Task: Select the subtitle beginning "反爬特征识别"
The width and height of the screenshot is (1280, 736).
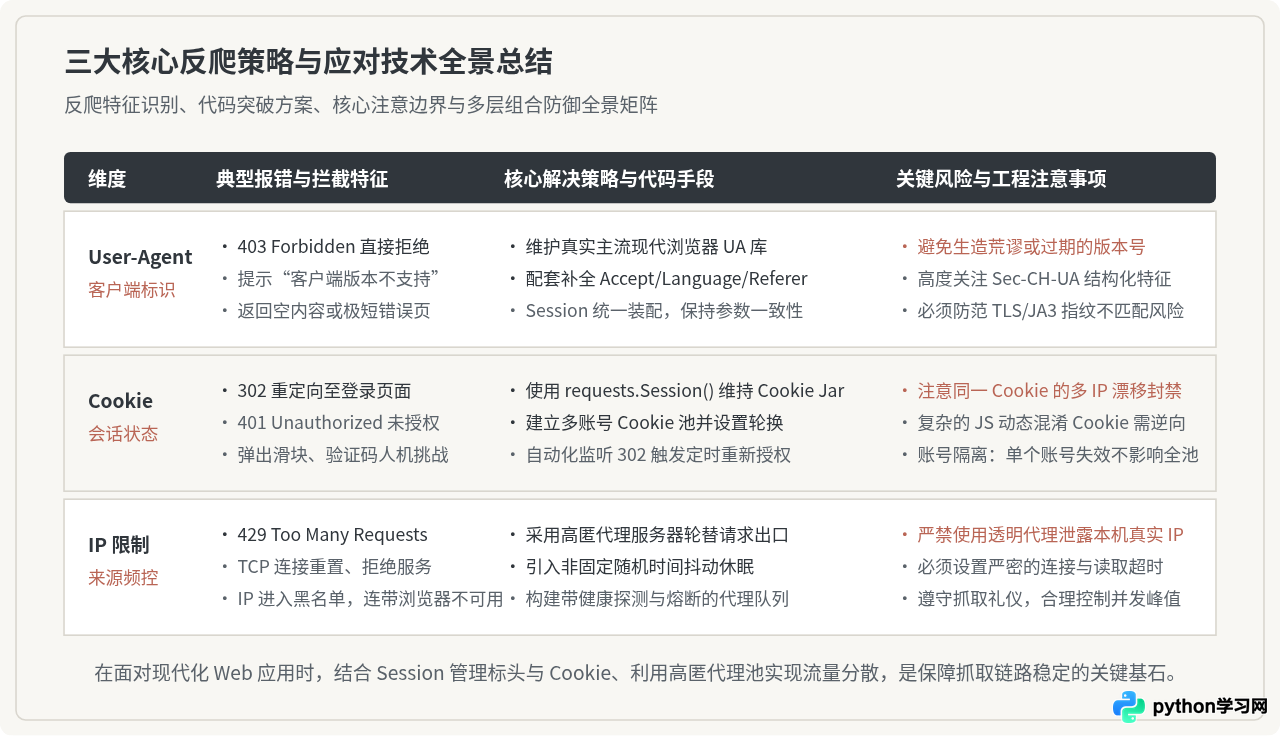Action: 361,105
